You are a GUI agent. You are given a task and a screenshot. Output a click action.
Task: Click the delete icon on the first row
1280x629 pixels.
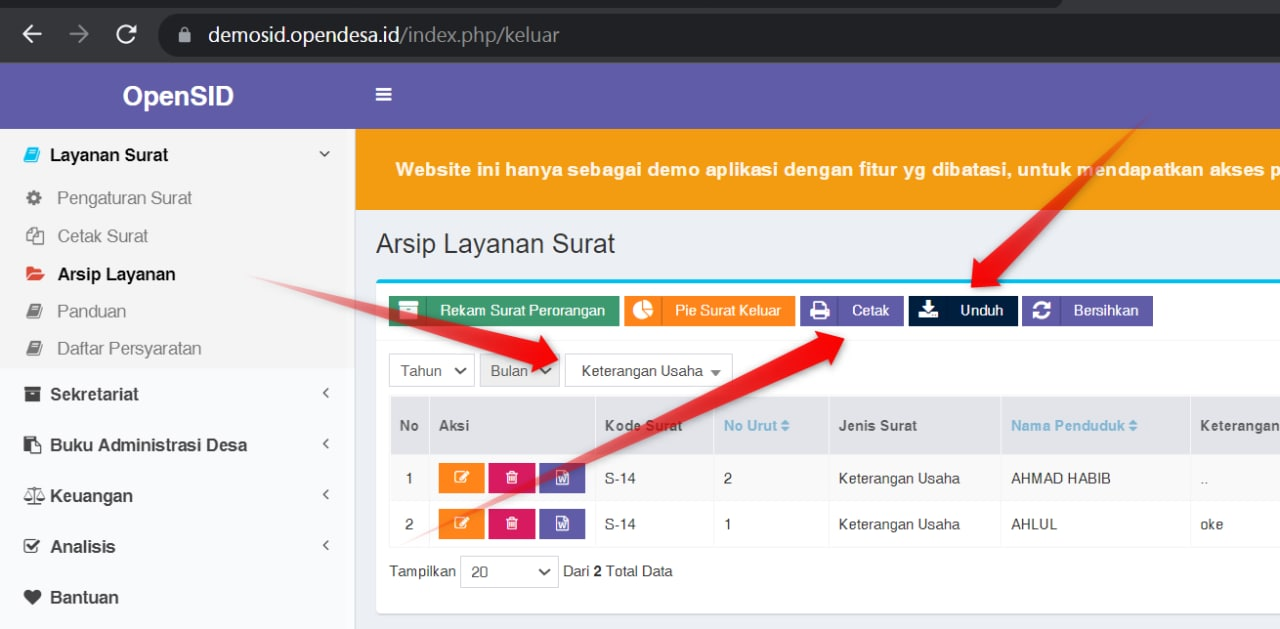pyautogui.click(x=511, y=478)
